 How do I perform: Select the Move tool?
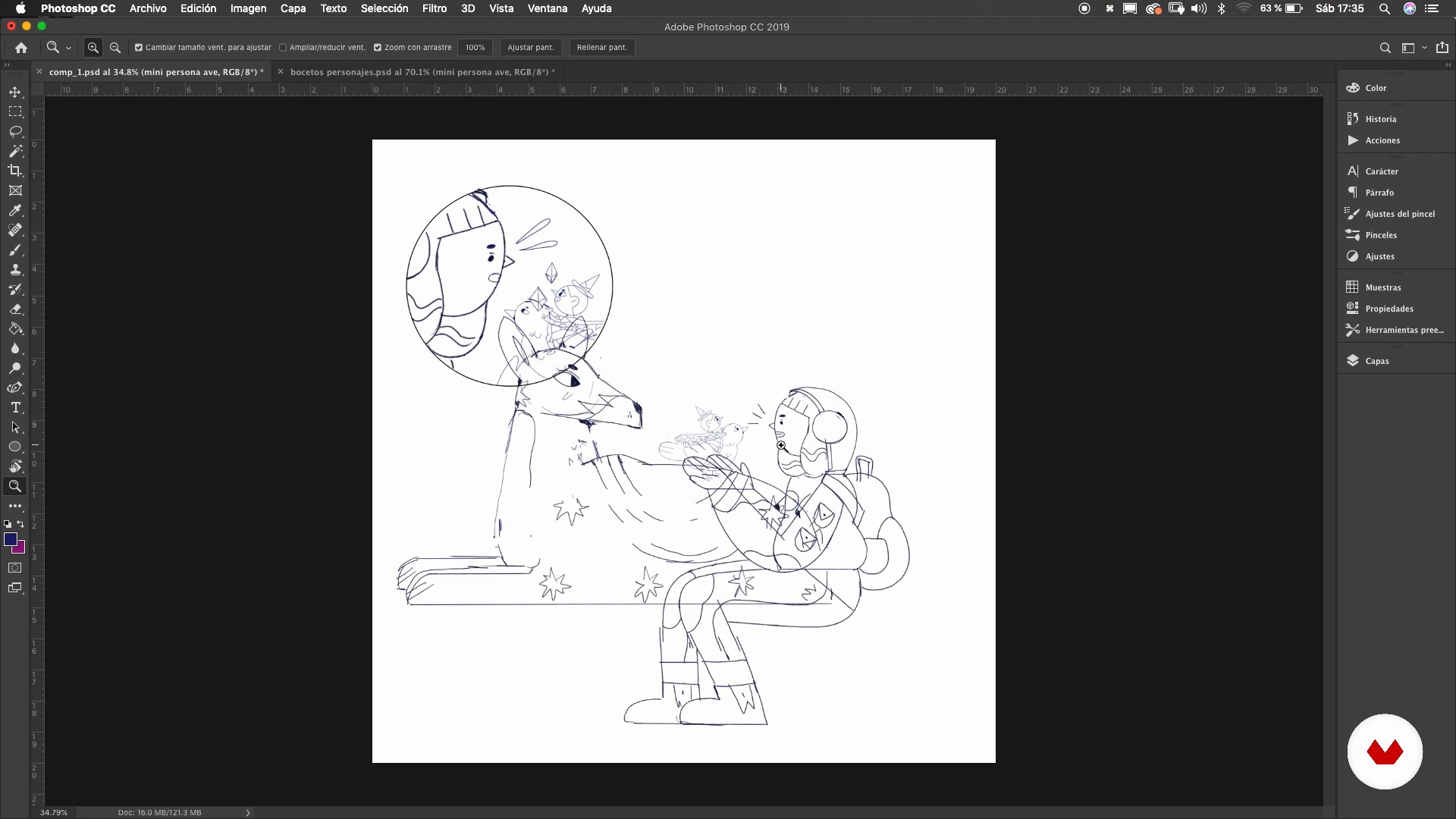click(15, 92)
